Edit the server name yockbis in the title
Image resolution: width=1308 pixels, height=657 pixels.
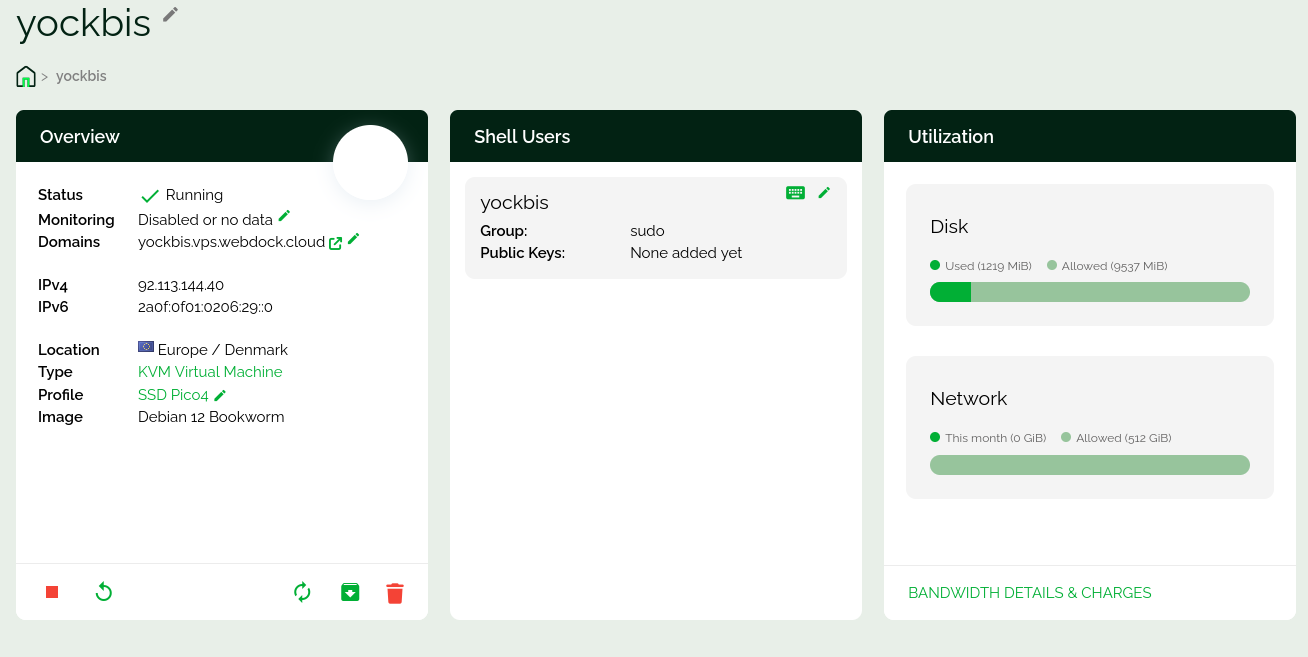(x=171, y=14)
